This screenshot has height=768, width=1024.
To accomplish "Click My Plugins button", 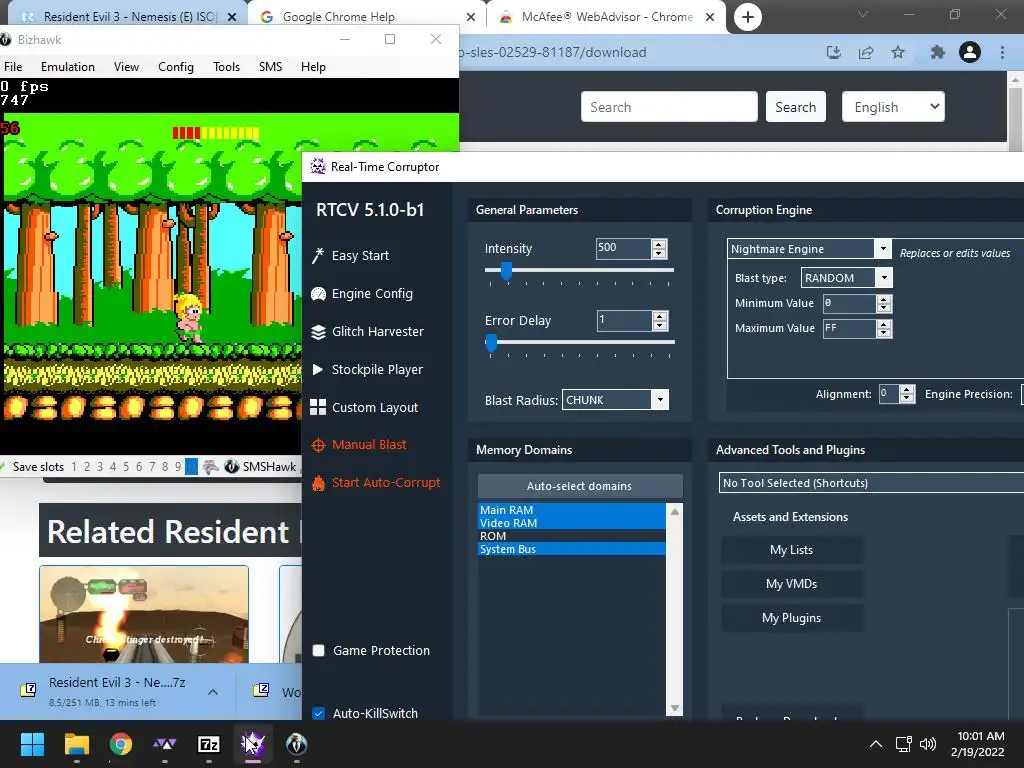I will (x=792, y=618).
